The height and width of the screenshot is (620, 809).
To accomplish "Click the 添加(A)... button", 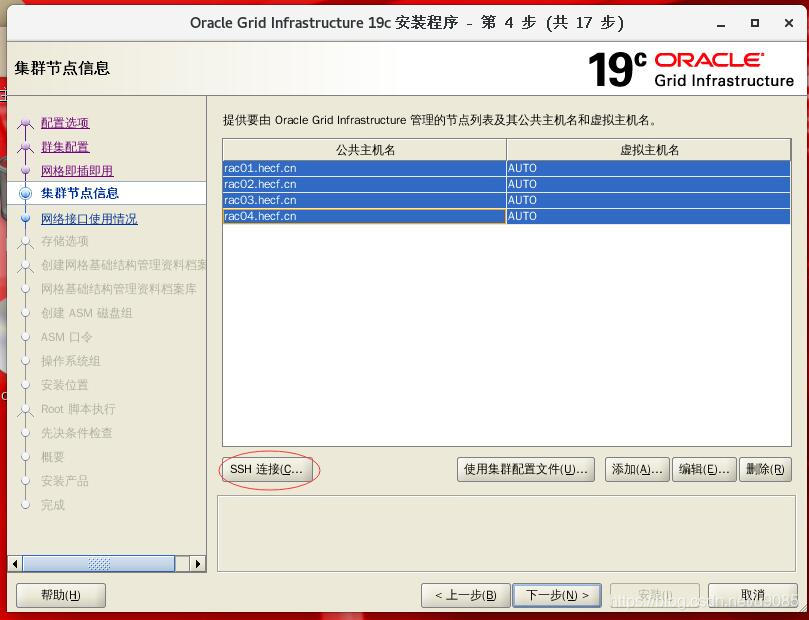I will [637, 469].
